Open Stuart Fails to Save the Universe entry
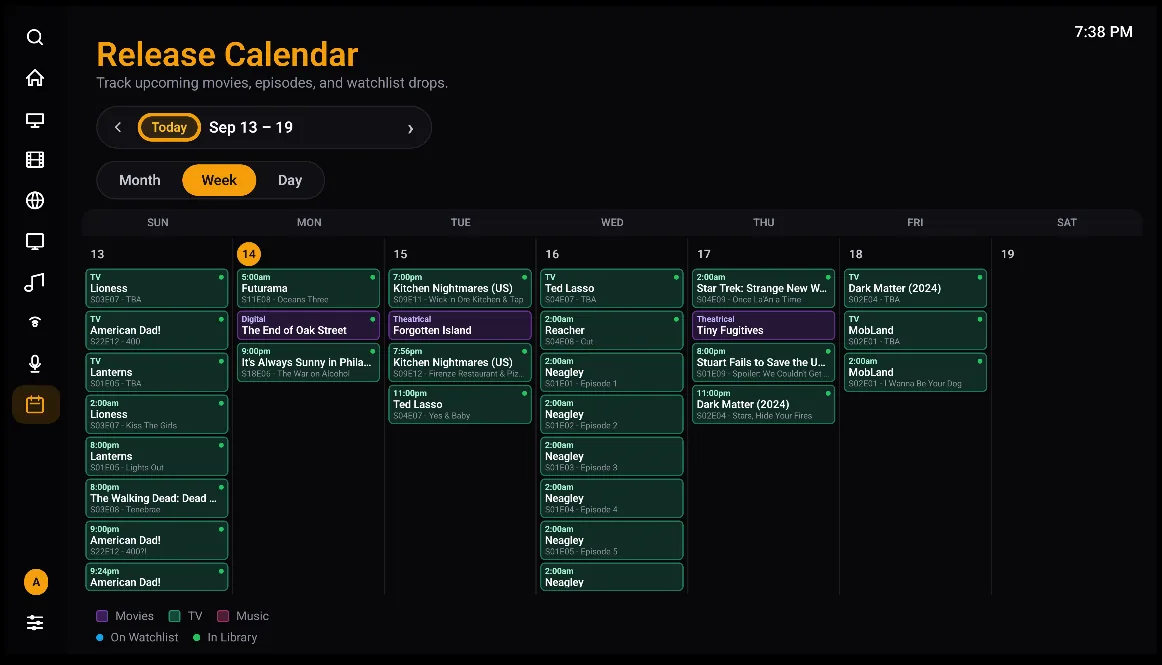The width and height of the screenshot is (1162, 665). click(763, 363)
